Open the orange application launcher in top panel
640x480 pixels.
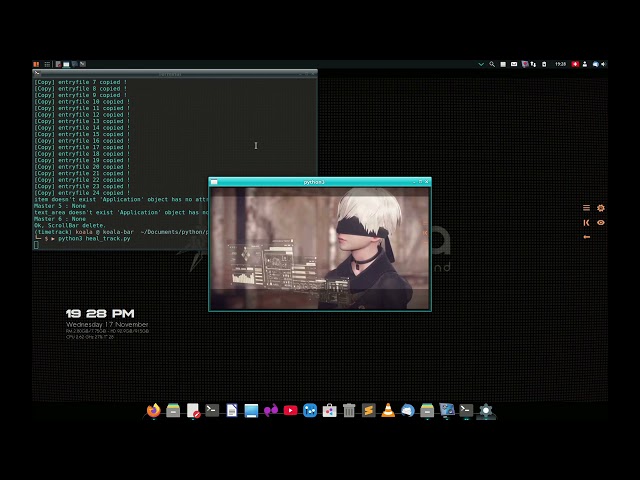[x=36, y=64]
